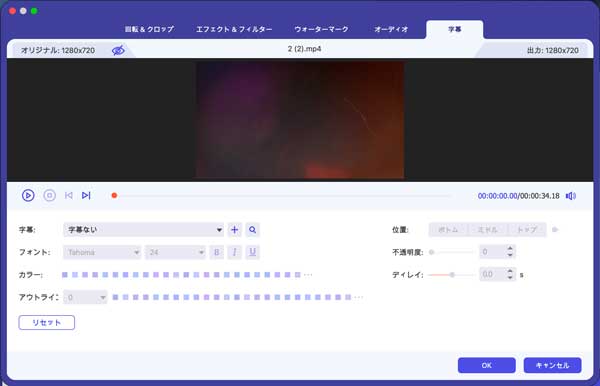Screen dimensions: 600x386
Task: Click the playback progress track
Action: click(283, 195)
